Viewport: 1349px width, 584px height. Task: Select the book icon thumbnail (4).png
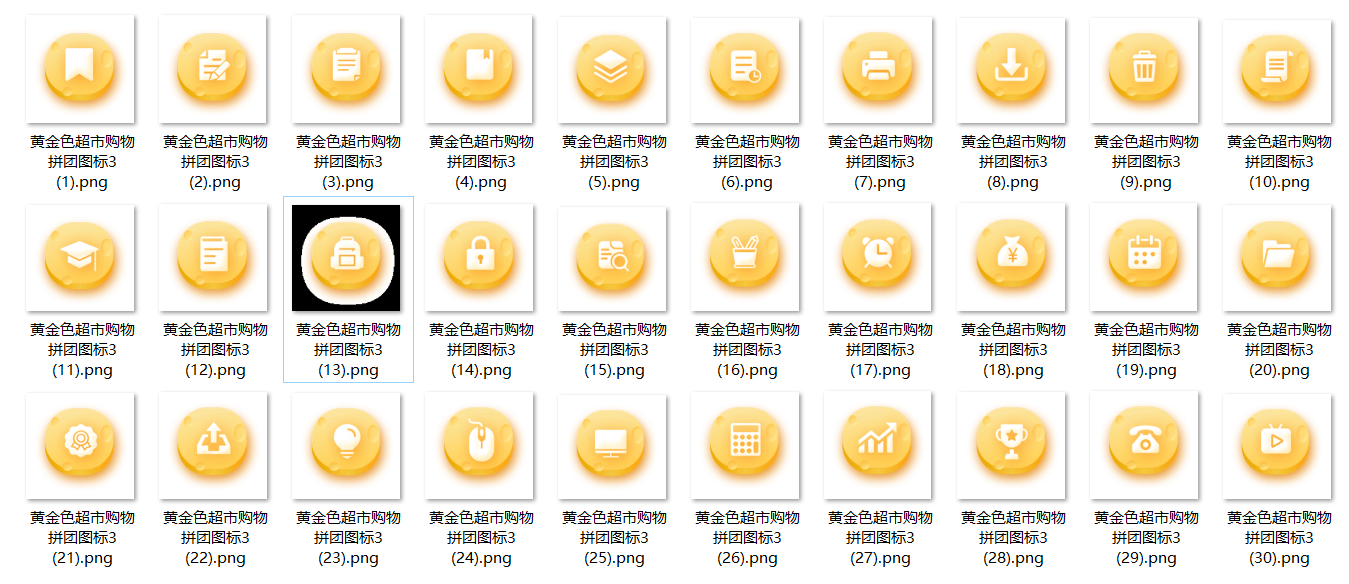coord(479,69)
